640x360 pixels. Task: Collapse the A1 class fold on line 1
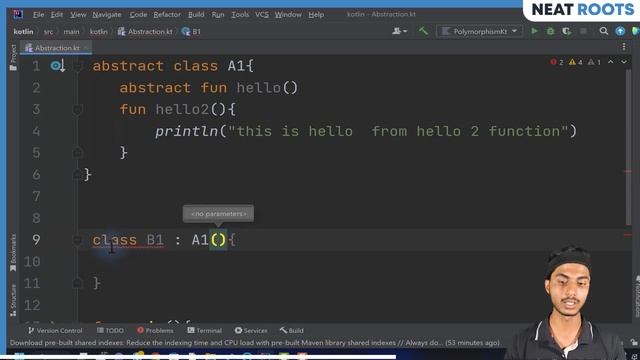(x=78, y=66)
